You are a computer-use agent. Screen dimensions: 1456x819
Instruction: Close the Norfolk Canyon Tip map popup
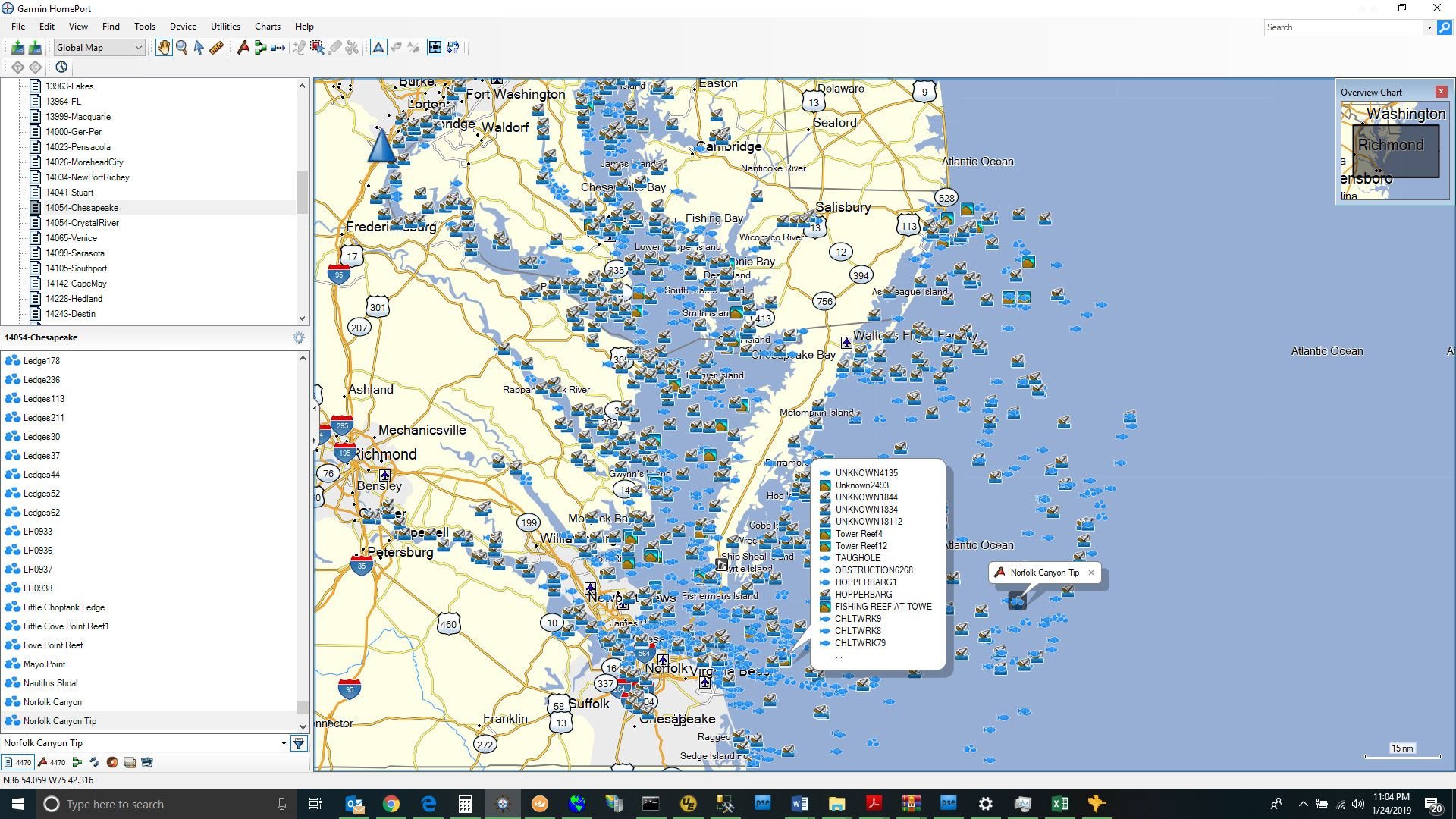click(1091, 573)
